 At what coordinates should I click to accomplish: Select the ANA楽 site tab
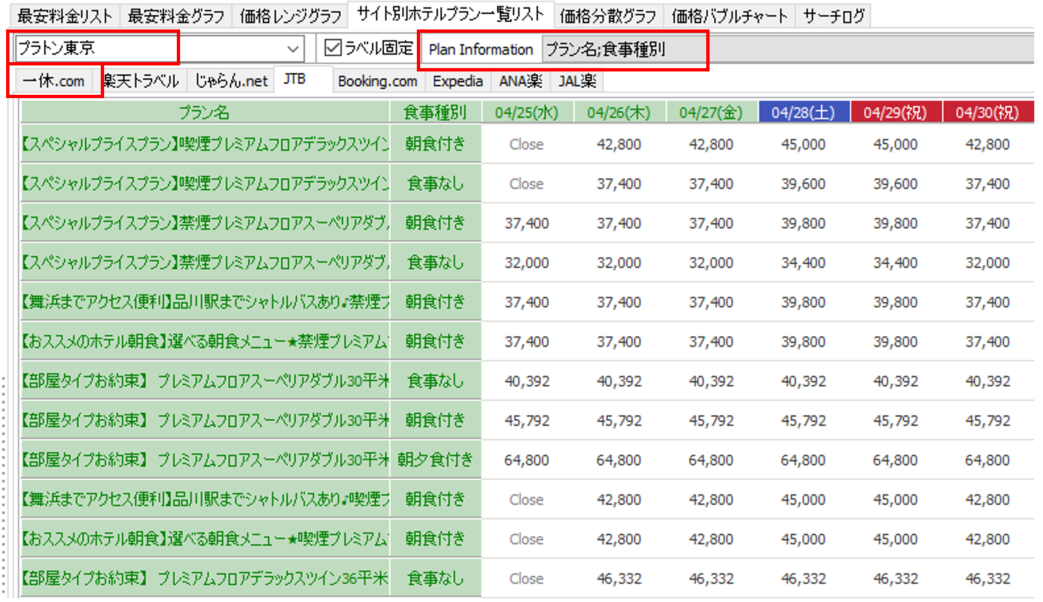tap(520, 81)
